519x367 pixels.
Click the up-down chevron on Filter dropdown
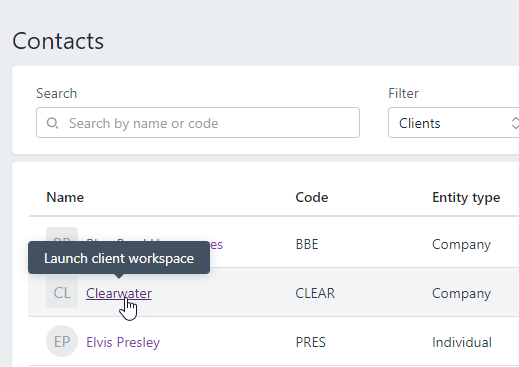(515, 123)
